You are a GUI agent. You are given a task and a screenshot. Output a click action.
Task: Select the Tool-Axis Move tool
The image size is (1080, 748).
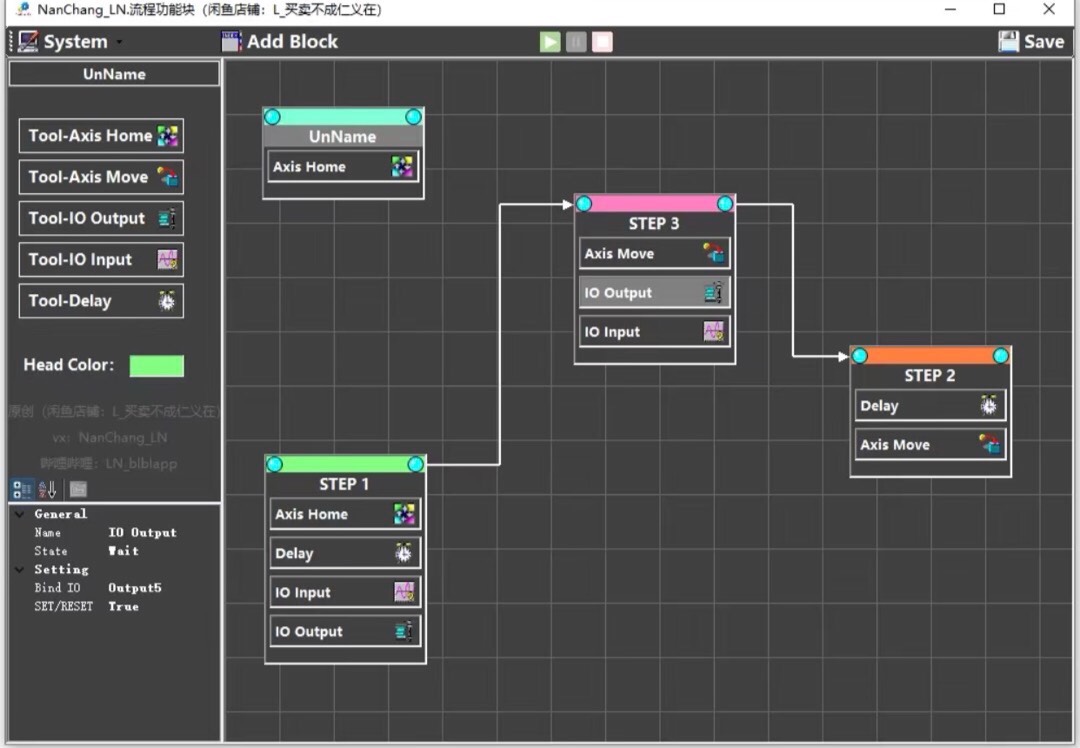(101, 177)
